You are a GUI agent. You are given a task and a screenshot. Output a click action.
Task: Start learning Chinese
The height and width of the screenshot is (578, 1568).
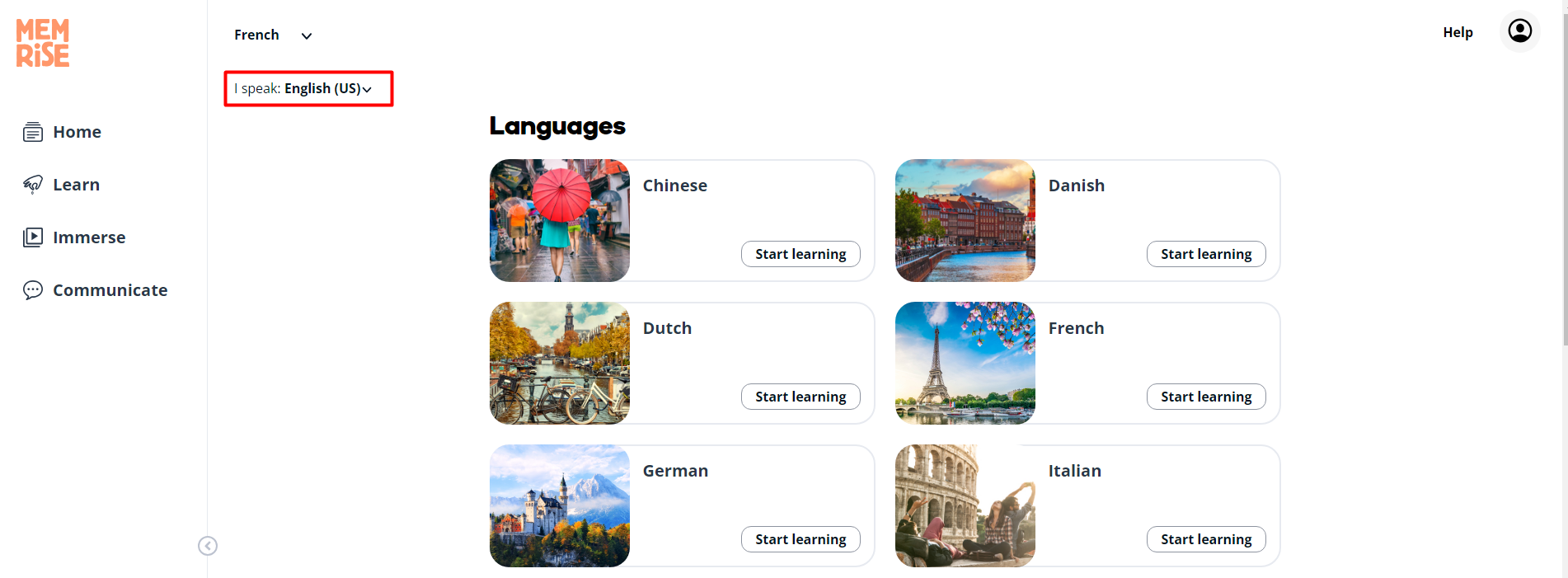pyautogui.click(x=800, y=254)
